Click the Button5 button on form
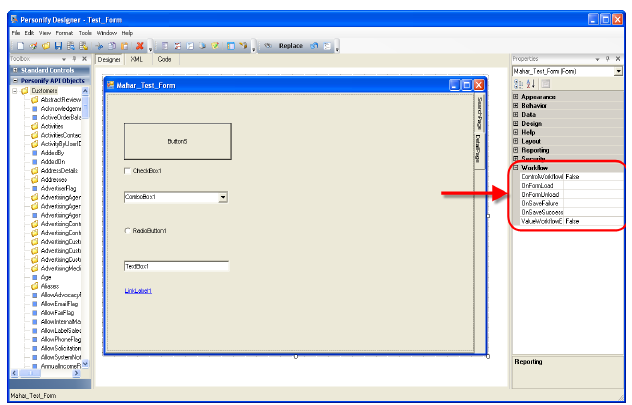This screenshot has width=632, height=405. click(177, 141)
